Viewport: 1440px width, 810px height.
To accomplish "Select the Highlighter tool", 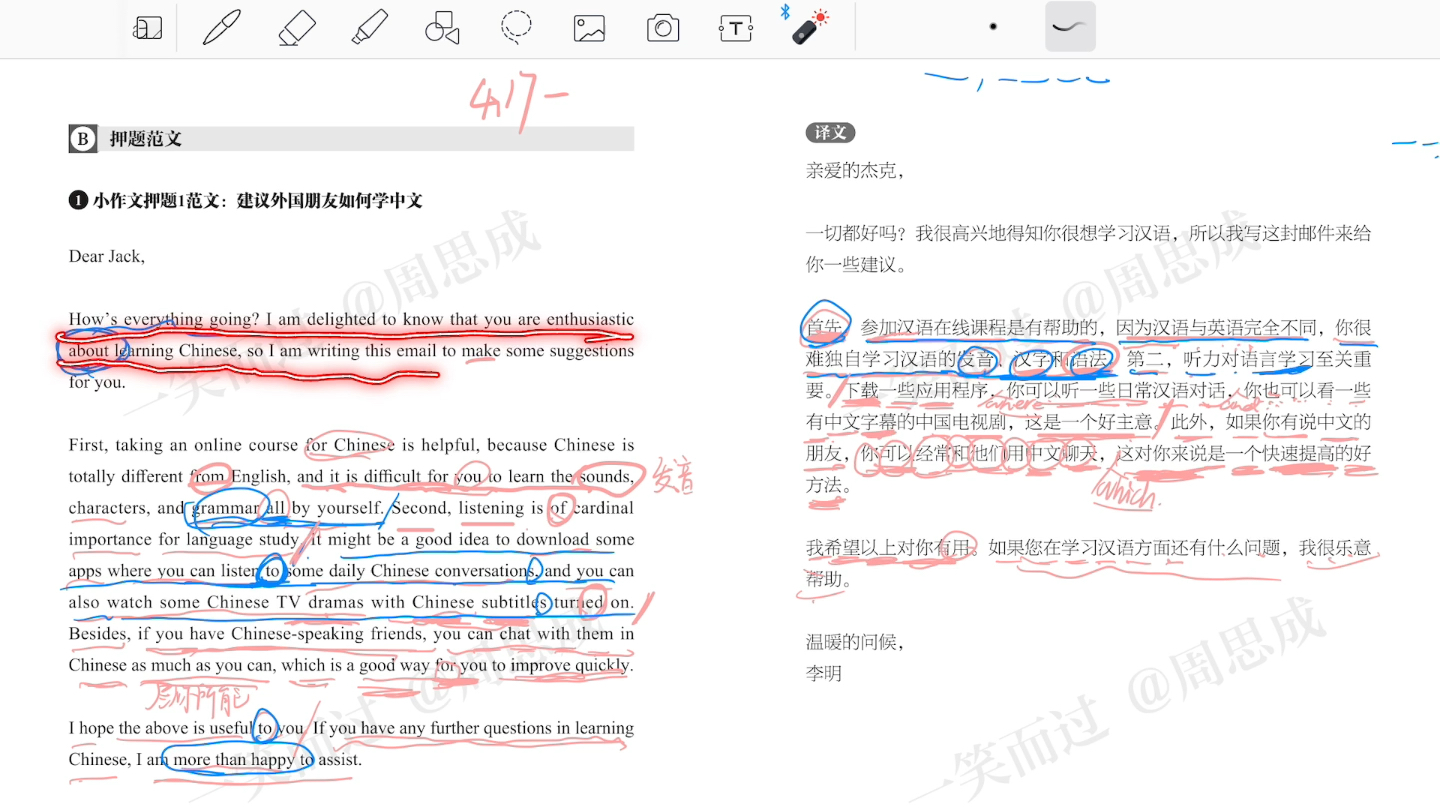I will [x=369, y=28].
